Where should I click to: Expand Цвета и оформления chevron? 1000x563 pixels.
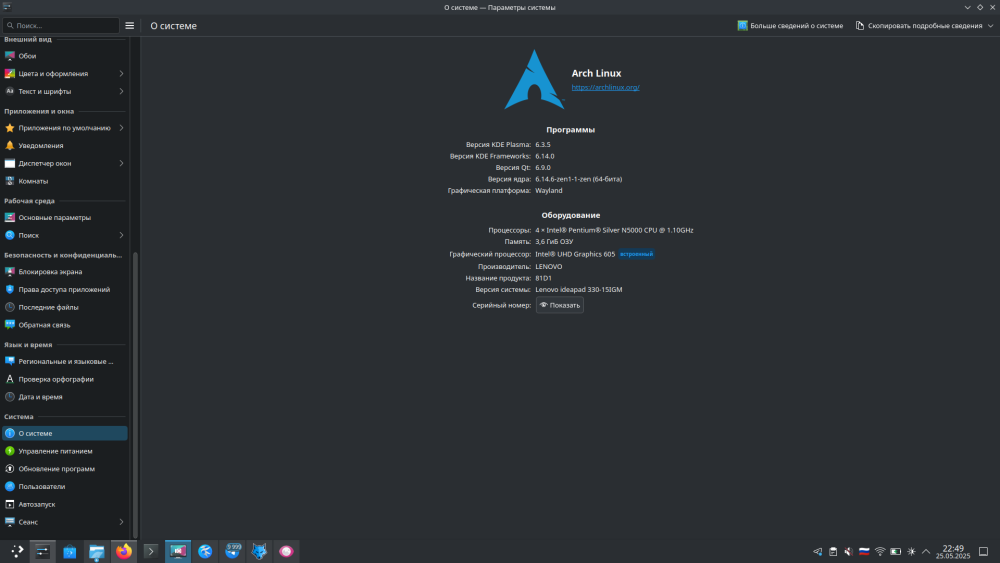pos(121,74)
